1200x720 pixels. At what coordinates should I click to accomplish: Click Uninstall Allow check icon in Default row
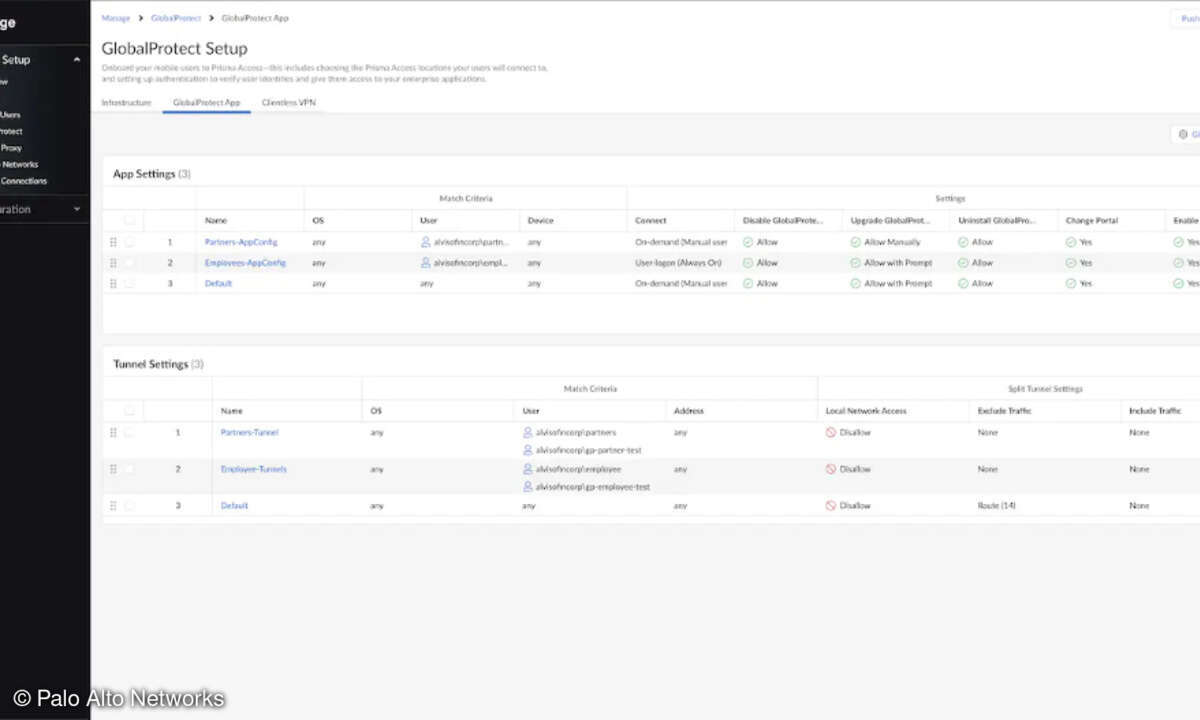click(x=964, y=284)
